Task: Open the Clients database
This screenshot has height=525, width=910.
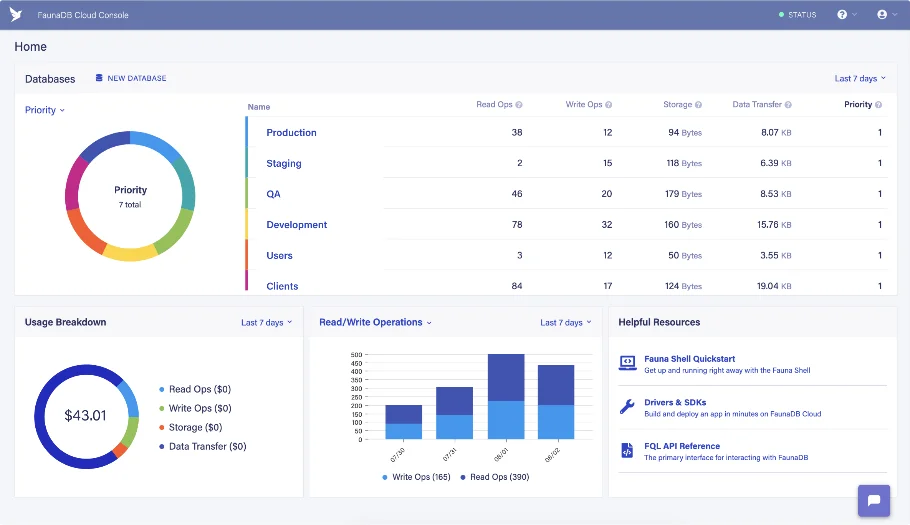Action: pos(282,286)
